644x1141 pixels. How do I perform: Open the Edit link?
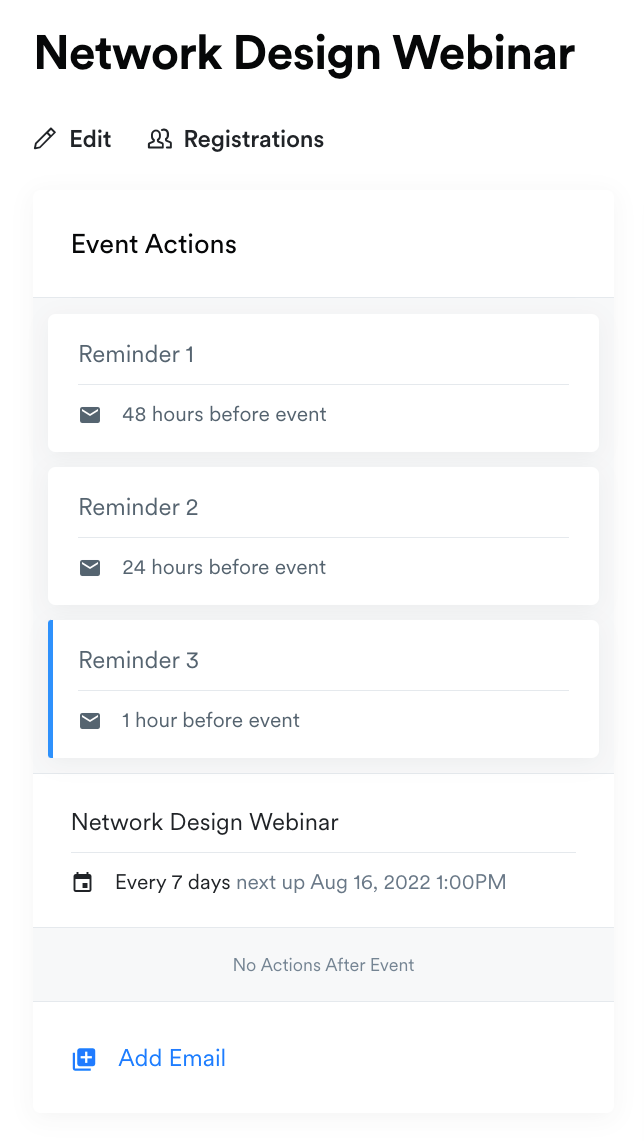click(x=90, y=139)
